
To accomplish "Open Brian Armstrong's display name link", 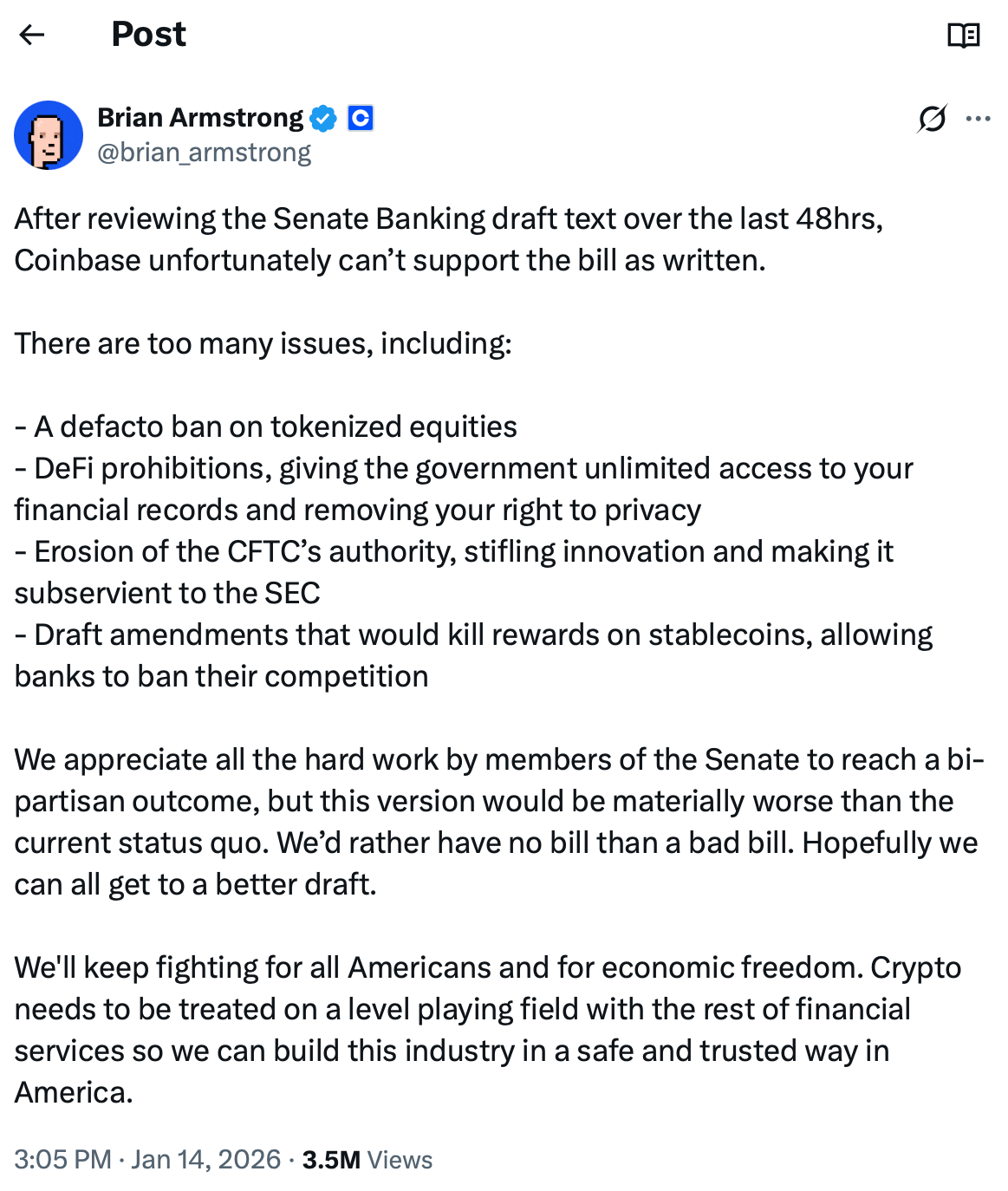I will (201, 117).
